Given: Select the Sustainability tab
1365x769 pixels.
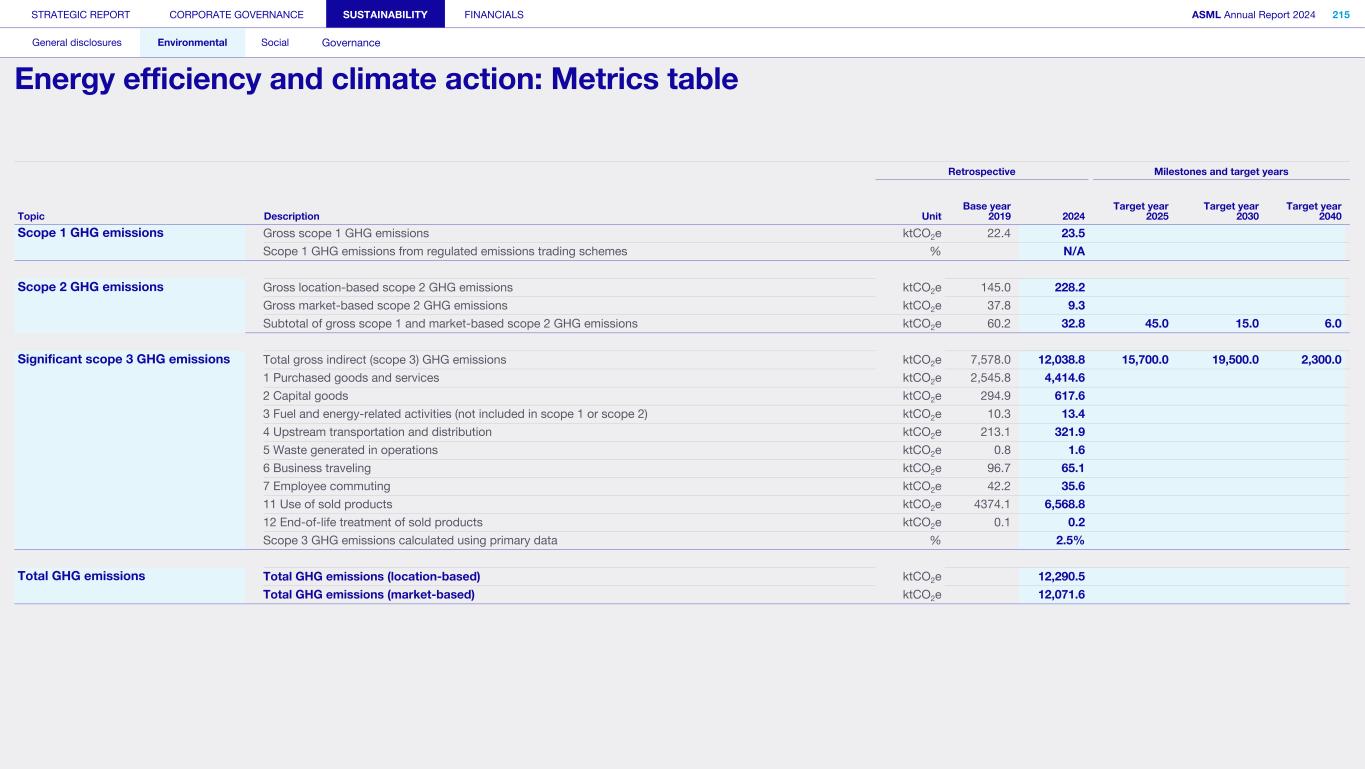Looking at the screenshot, I should (x=385, y=14).
